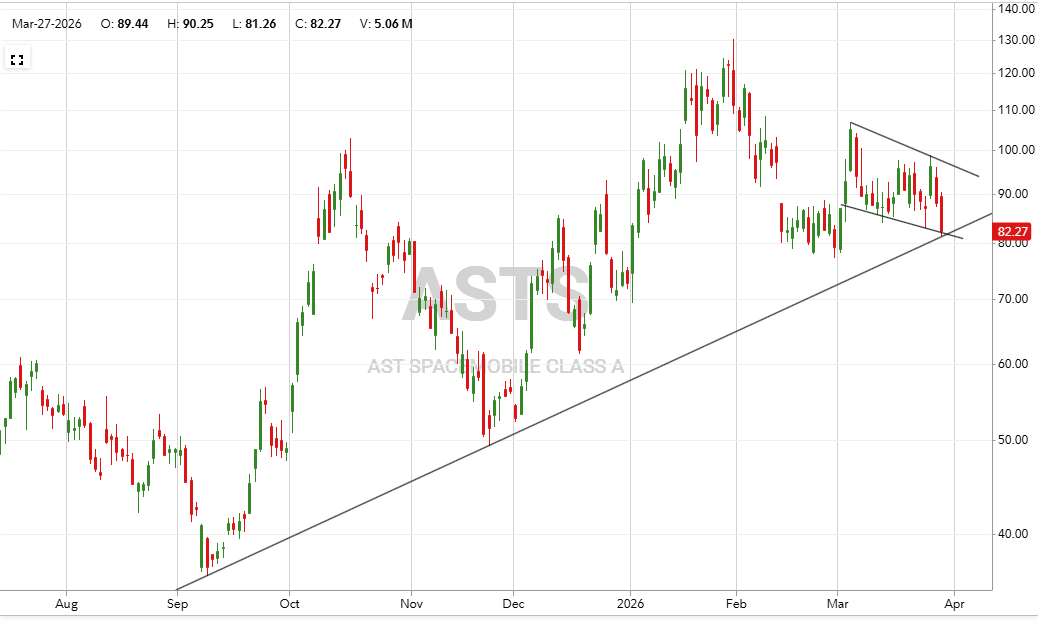This screenshot has width=1040, height=624.
Task: Click the date label Mar-27-2026
Action: point(46,24)
